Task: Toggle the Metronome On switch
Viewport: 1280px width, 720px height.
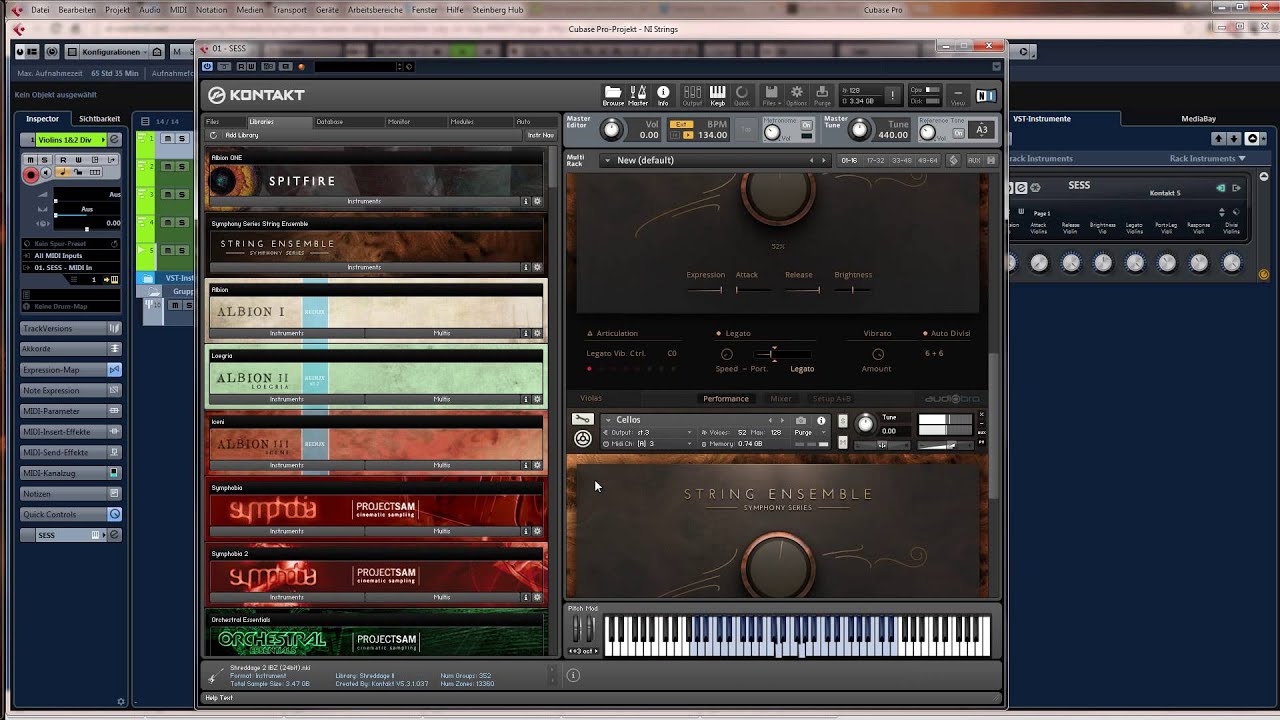Action: (806, 125)
